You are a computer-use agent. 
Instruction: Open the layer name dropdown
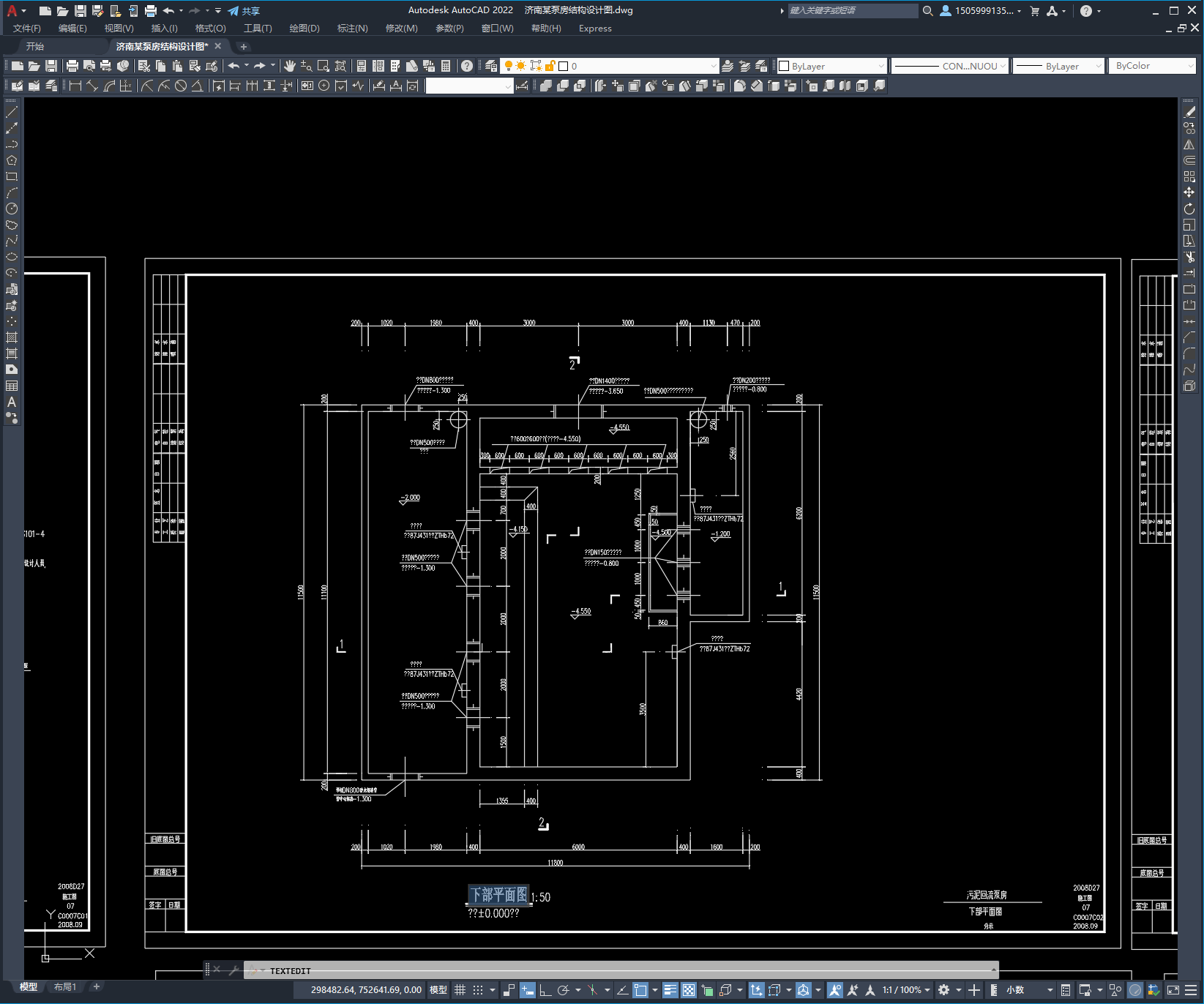tap(610, 66)
